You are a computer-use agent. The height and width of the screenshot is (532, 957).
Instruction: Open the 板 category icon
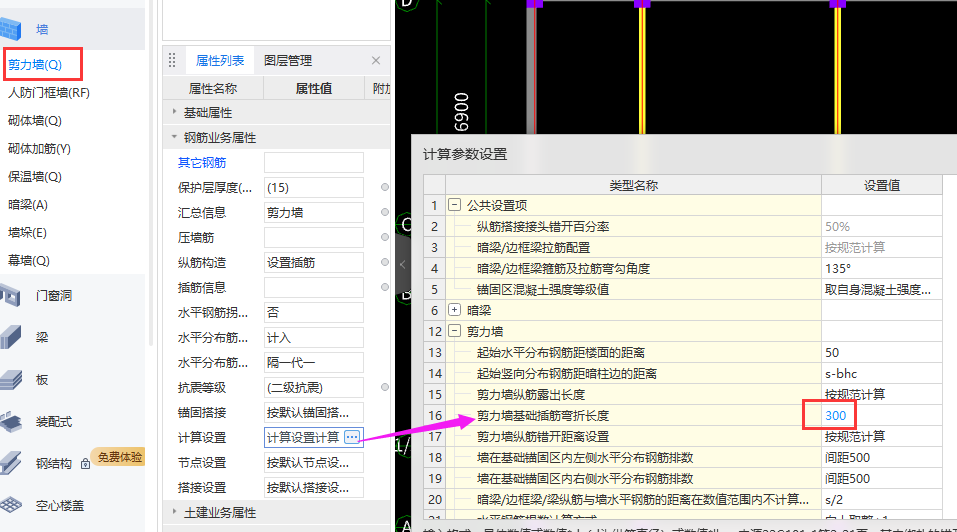(11, 379)
